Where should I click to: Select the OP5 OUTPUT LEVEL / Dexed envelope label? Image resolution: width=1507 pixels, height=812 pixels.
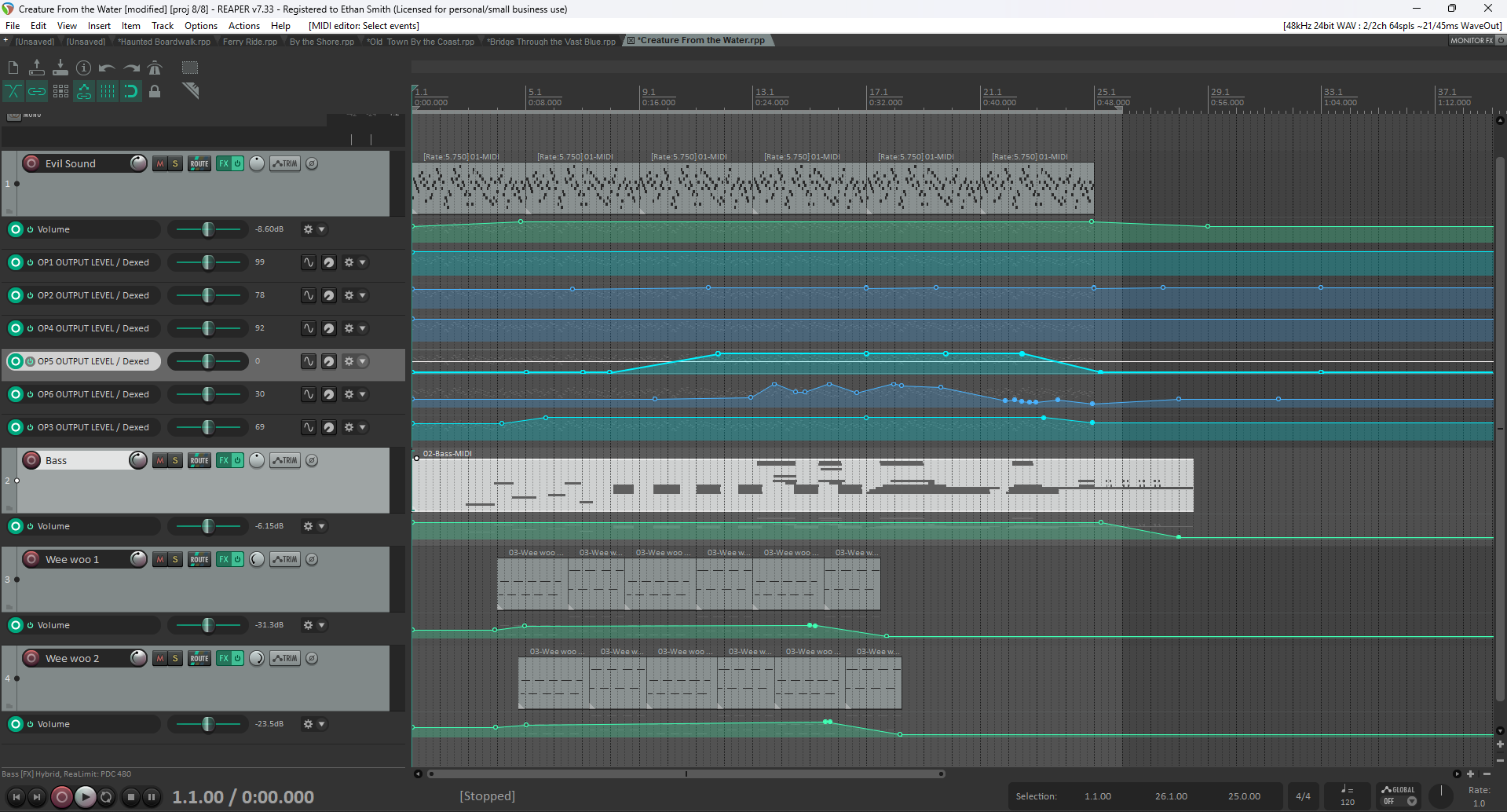point(93,361)
